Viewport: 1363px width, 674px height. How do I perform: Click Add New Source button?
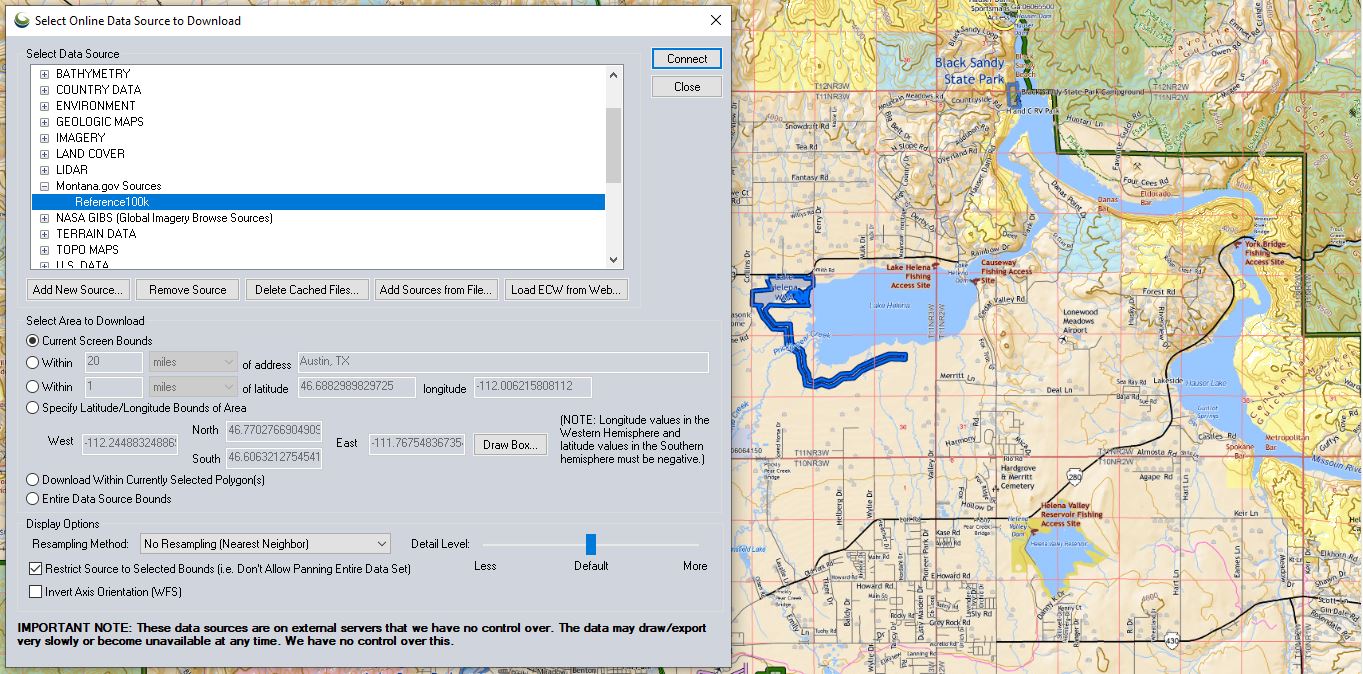tap(78, 290)
